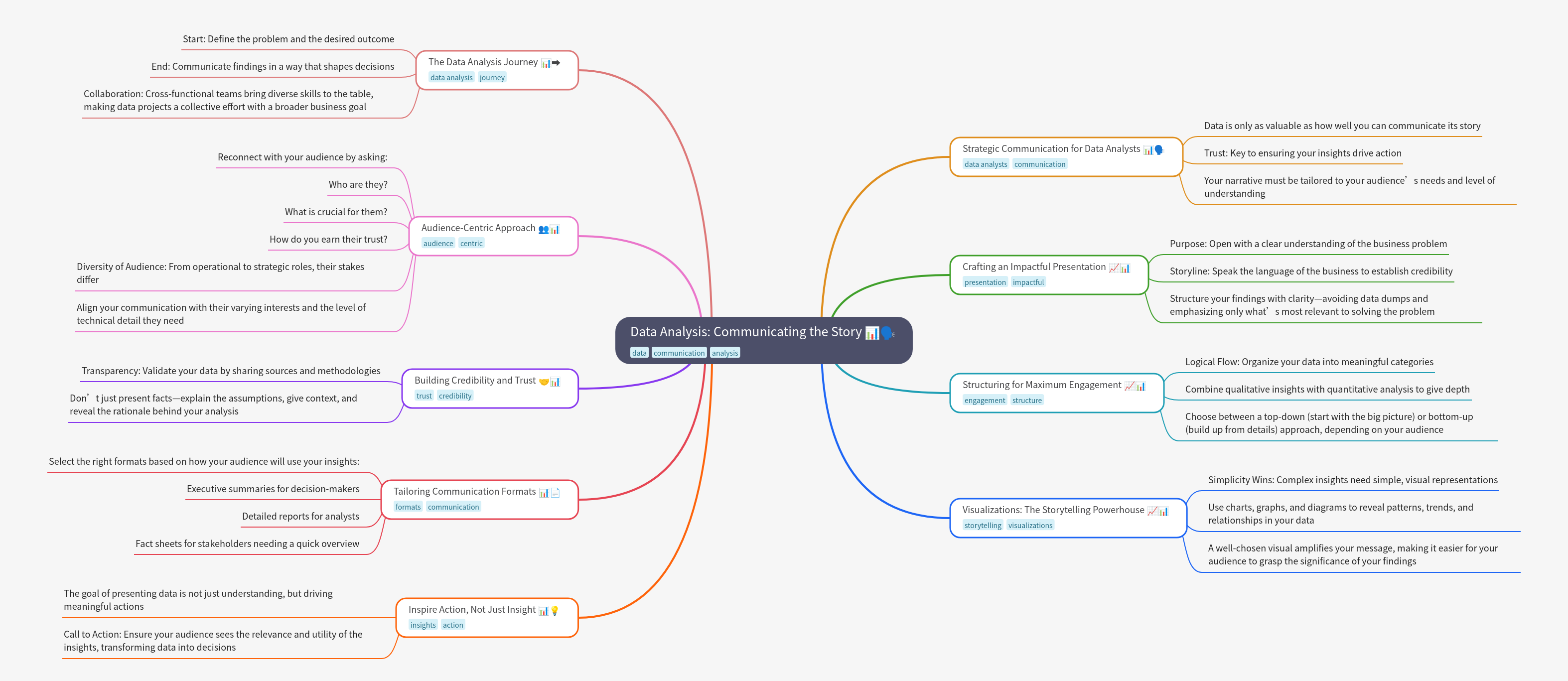Select 'How do you earn their trust?'
Image resolution: width=1568 pixels, height=681 pixels.
[328, 239]
